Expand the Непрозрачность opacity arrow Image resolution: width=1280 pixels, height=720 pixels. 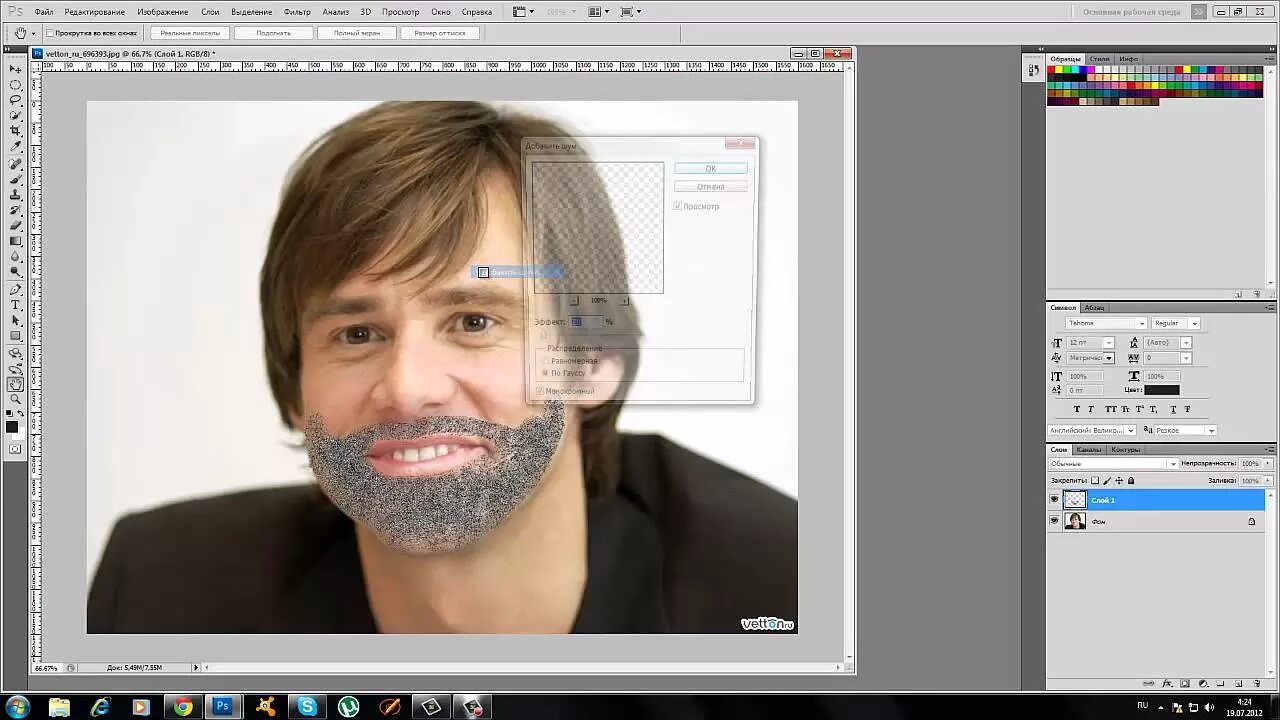[x=1267, y=464]
